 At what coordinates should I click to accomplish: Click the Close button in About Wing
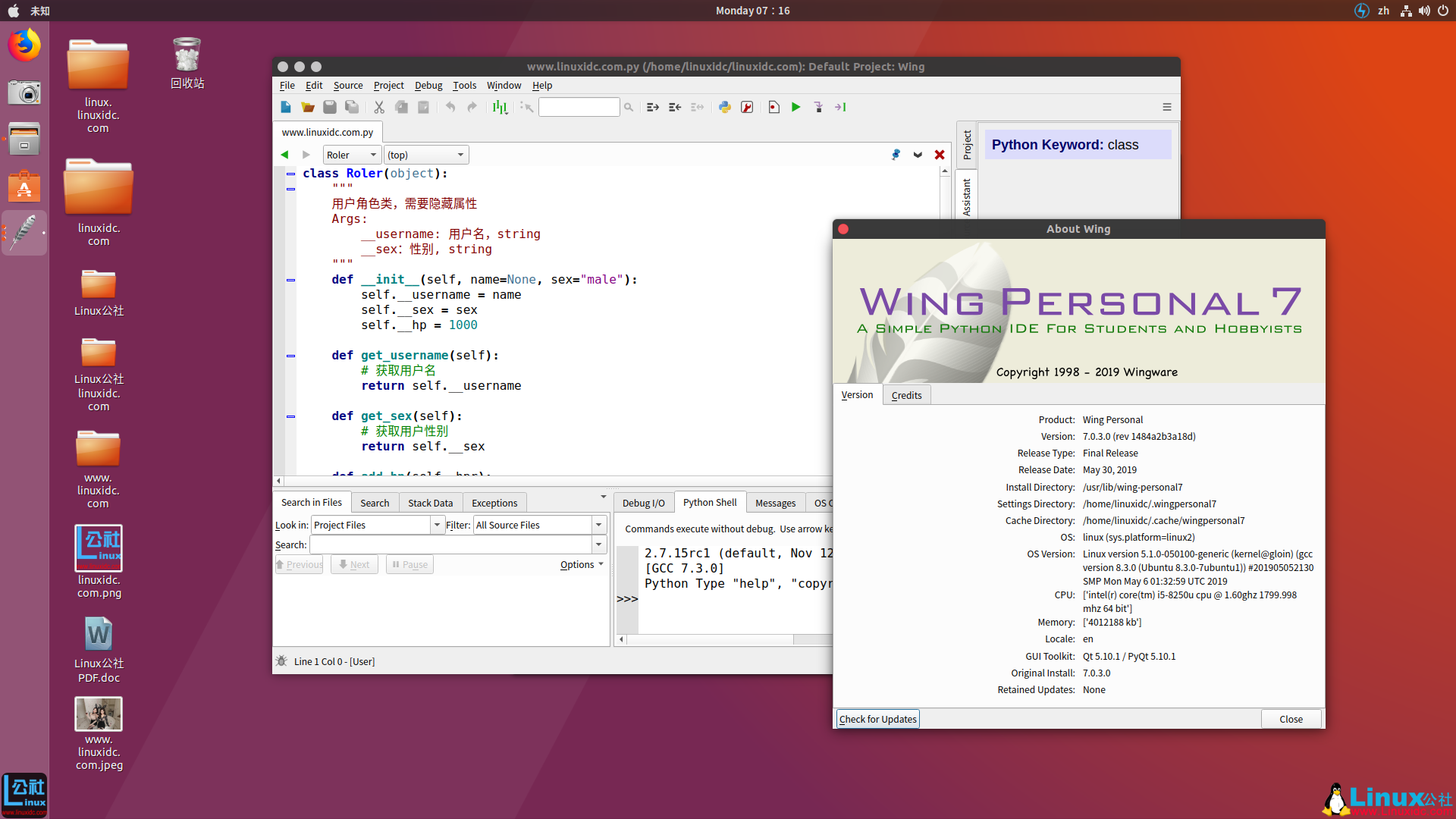(x=1290, y=718)
